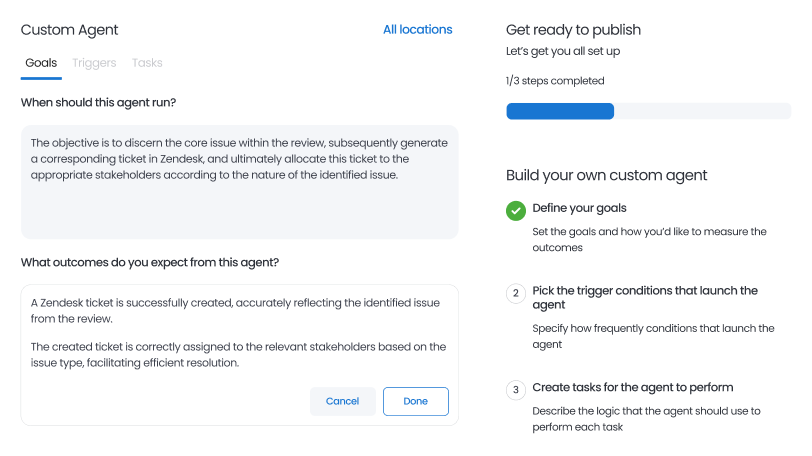The height and width of the screenshot is (456, 812).
Task: Select the 'Define your goals' step title
Action: pos(579,208)
